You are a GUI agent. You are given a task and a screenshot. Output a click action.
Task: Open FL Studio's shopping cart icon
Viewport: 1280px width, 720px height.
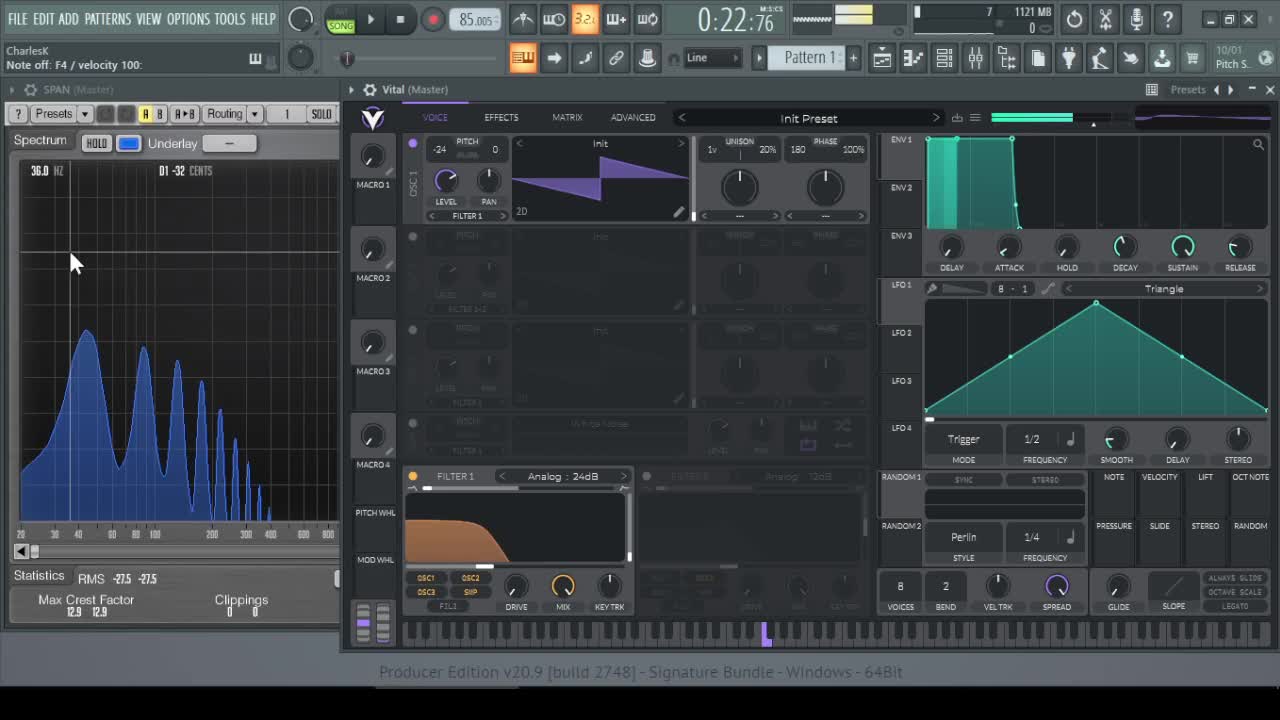pos(1192,58)
